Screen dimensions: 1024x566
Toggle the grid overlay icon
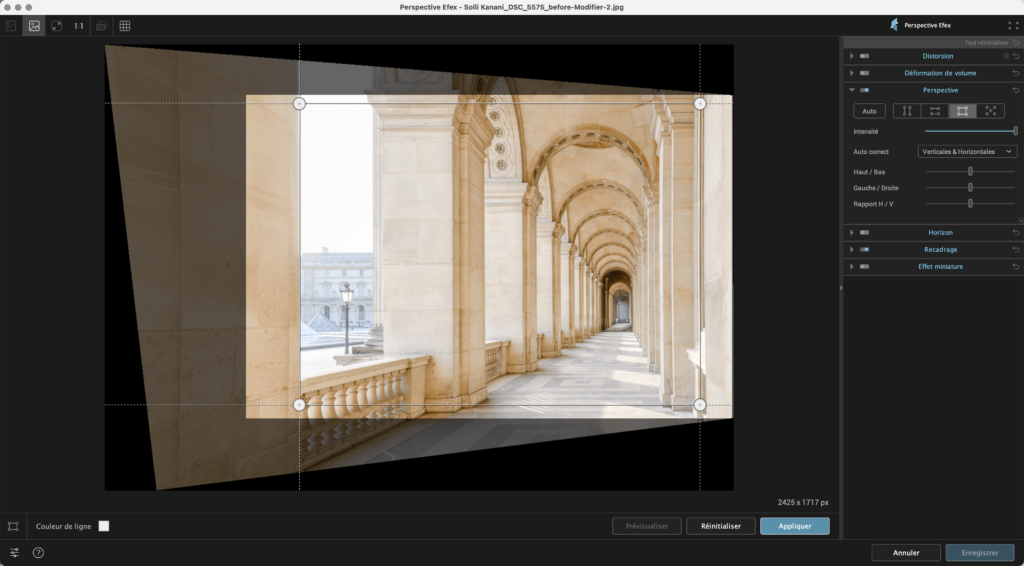click(125, 26)
